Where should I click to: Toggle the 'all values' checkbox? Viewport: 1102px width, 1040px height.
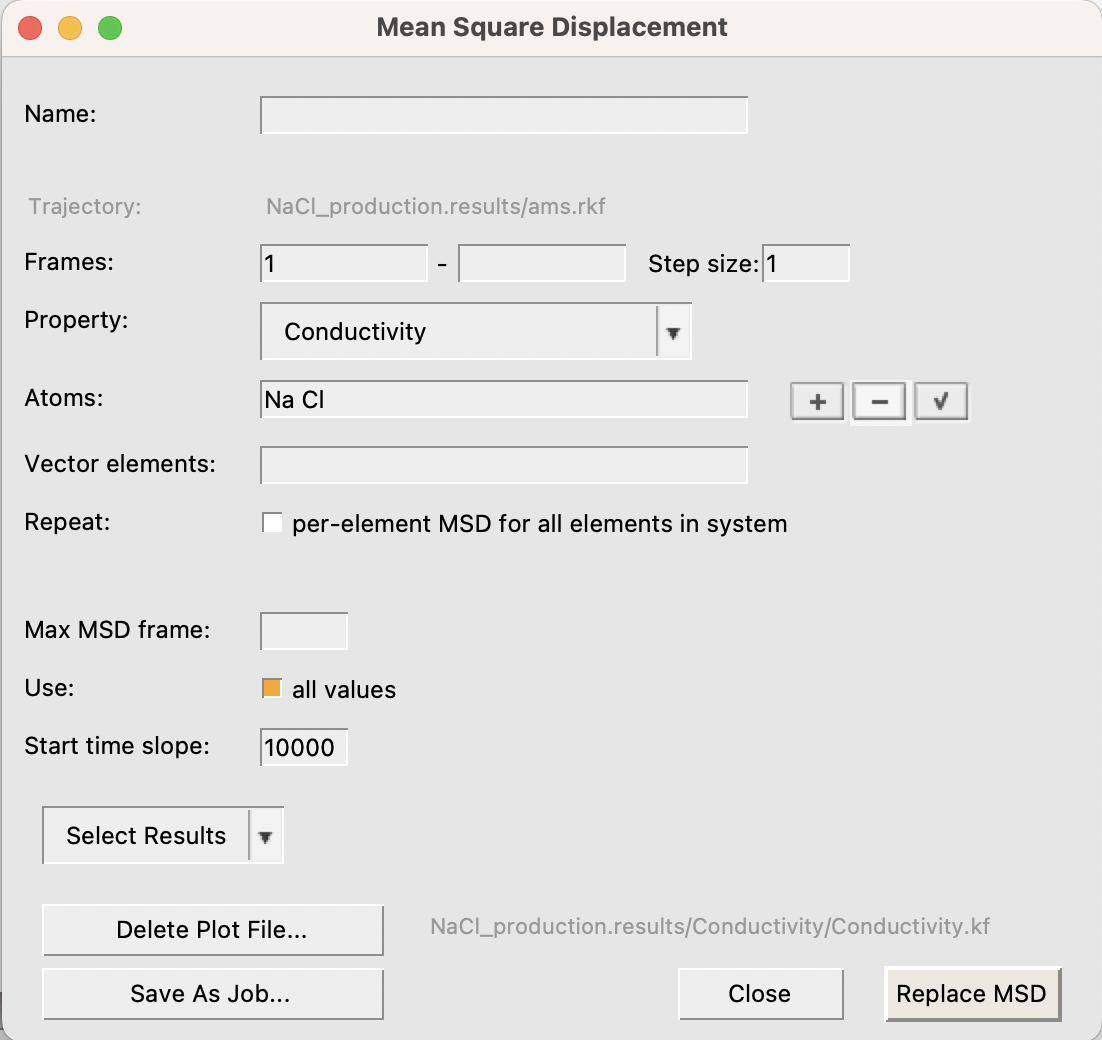(272, 689)
